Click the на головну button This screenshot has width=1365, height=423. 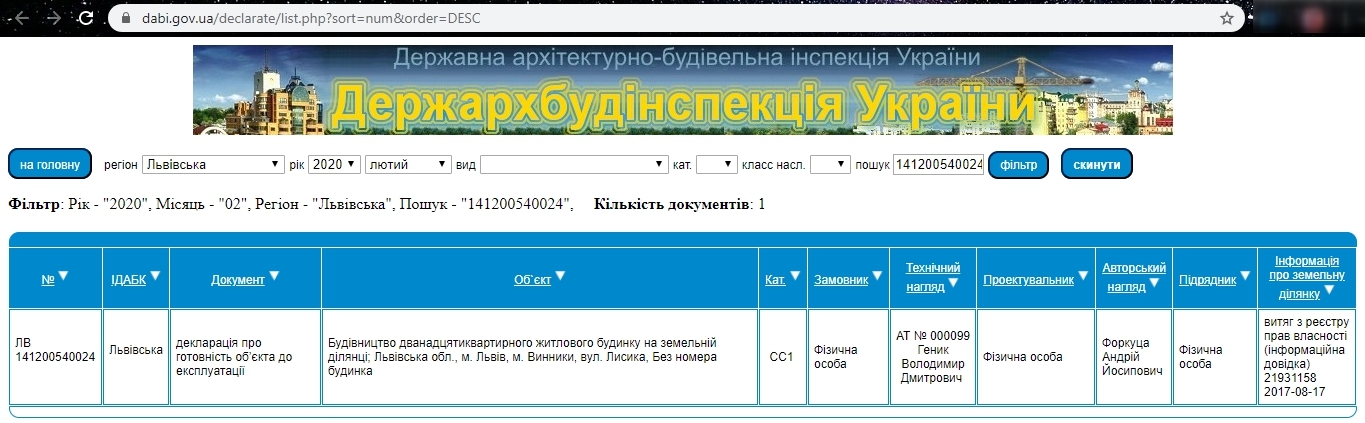50,164
